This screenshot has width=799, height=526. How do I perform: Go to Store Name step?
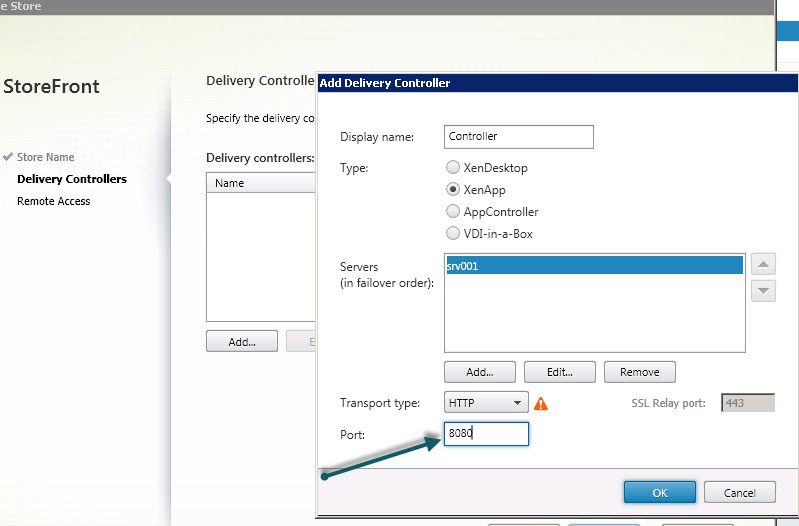45,157
